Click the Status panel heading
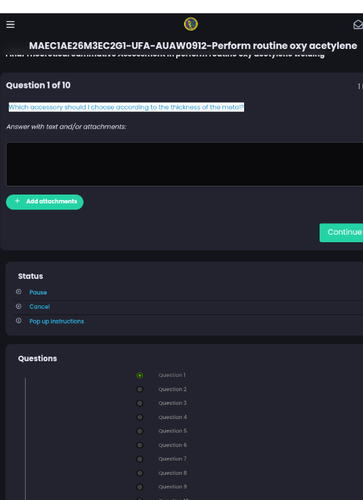This screenshot has width=363, height=500. tap(30, 276)
